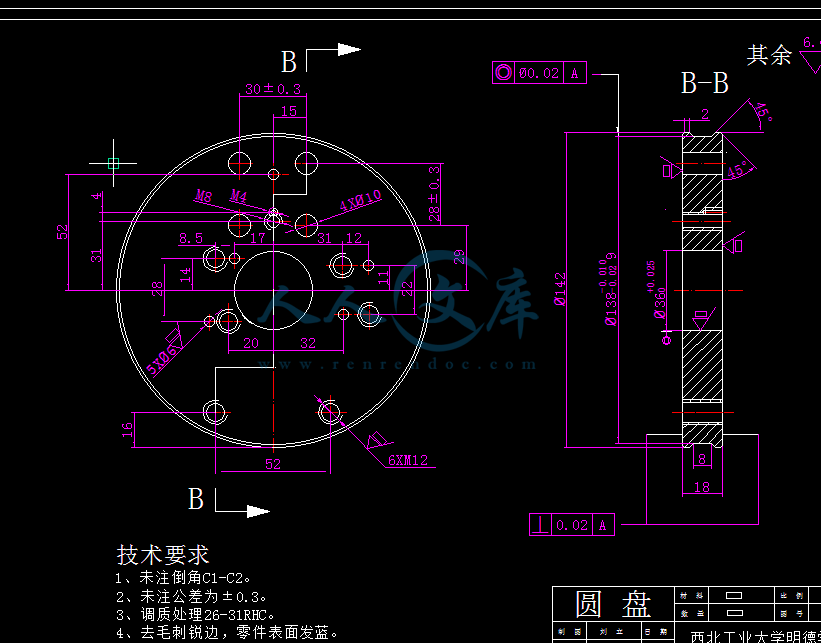The width and height of the screenshot is (821, 643).
Task: Click the 22 vertical dimension
Action: [407, 289]
